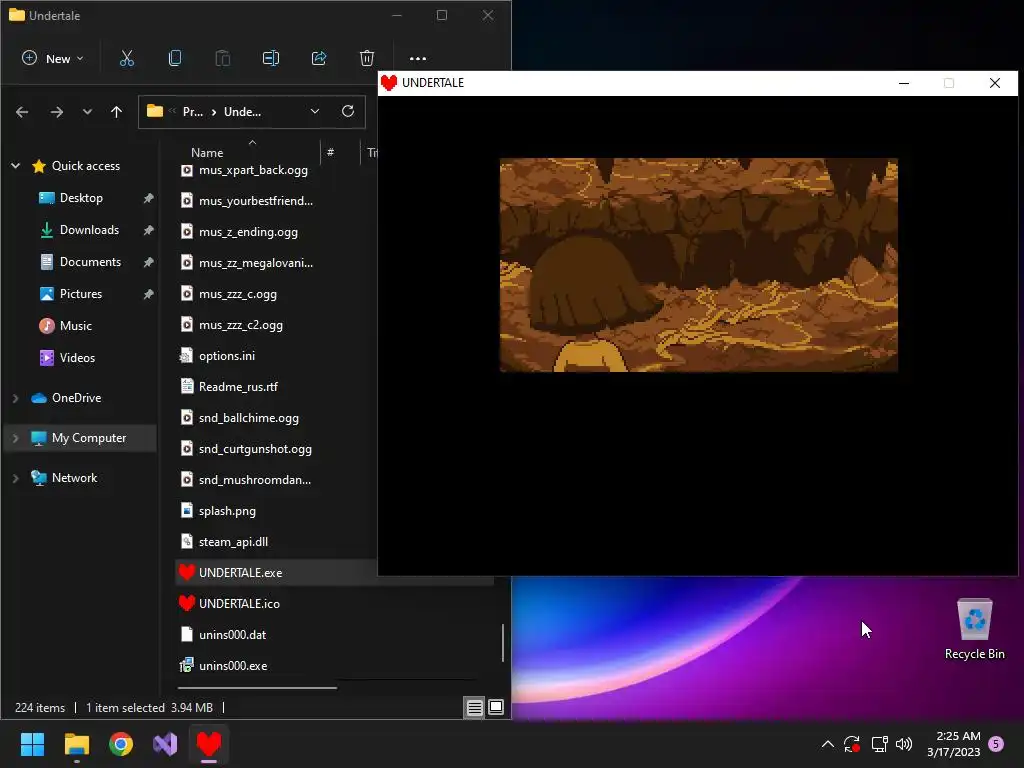Open Desktop in Quick access

point(81,198)
